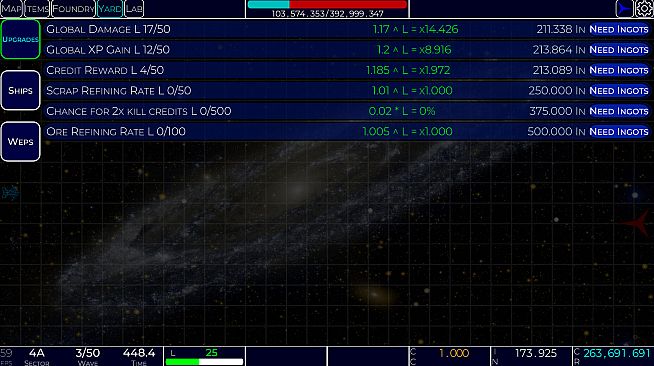Open the Lab tab
This screenshot has height=366, width=654.
134,9
